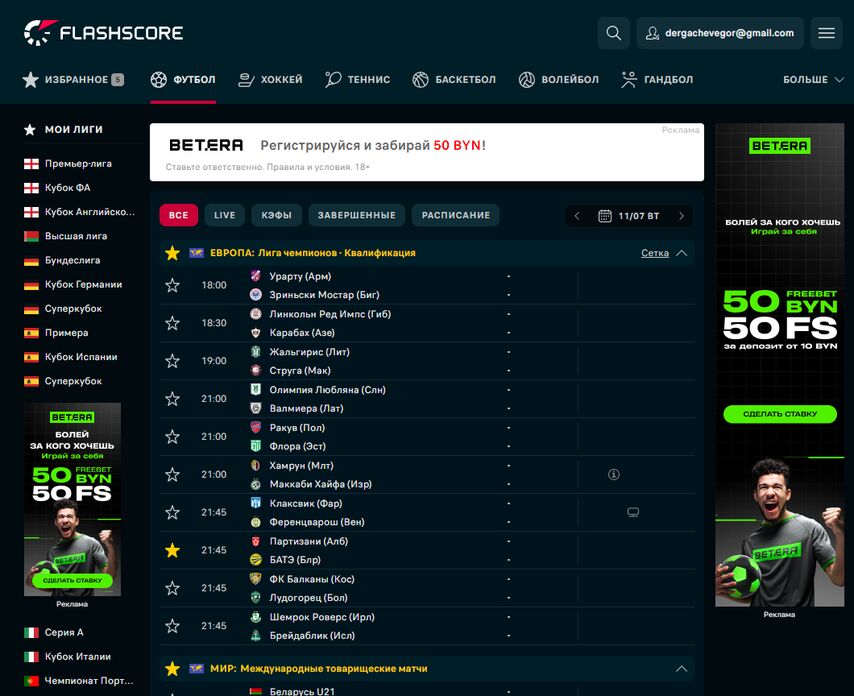Open the hamburger menu icon
Image resolution: width=854 pixels, height=696 pixels.
pos(826,33)
